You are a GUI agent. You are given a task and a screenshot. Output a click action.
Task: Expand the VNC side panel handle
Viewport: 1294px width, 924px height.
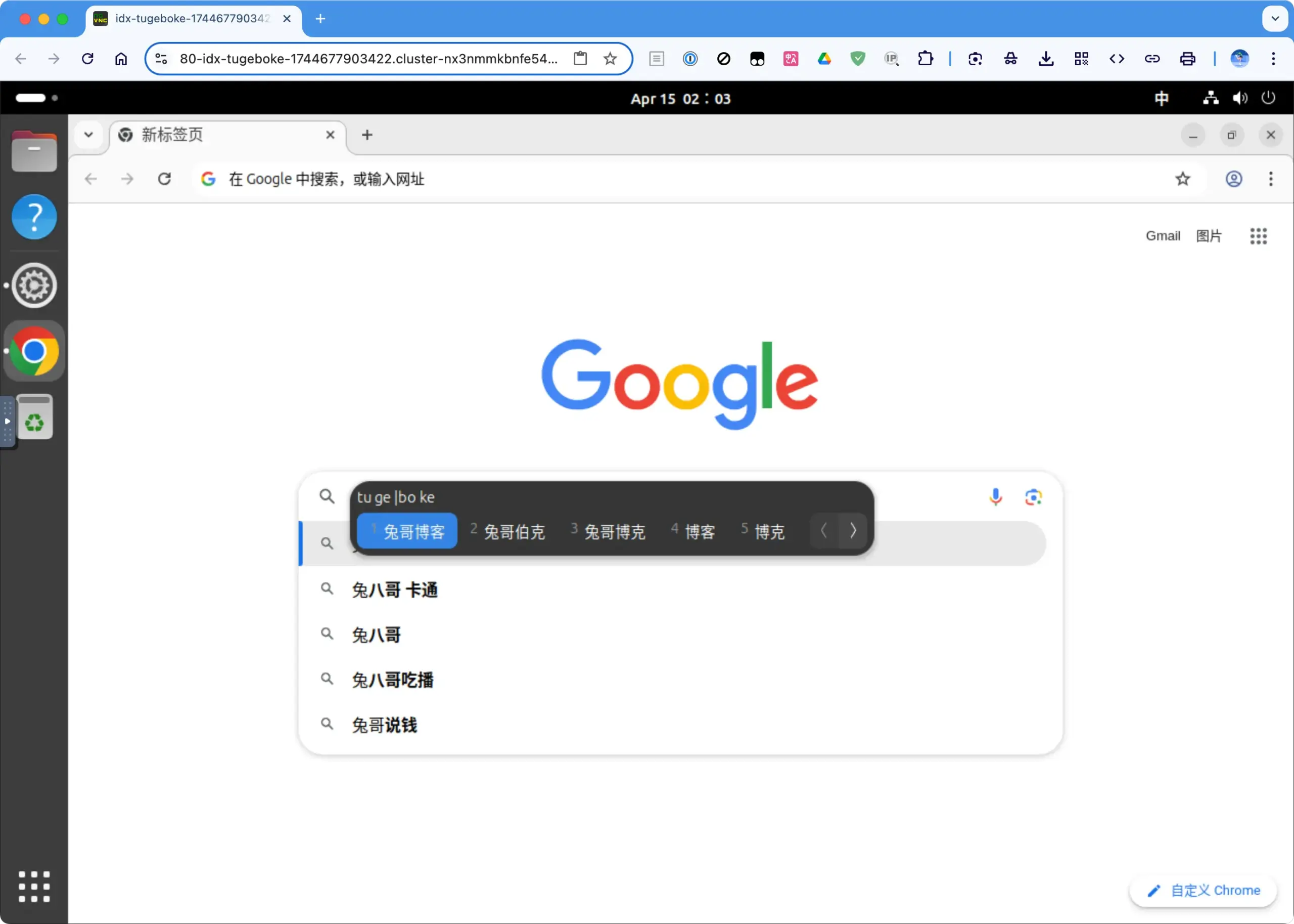(x=8, y=422)
